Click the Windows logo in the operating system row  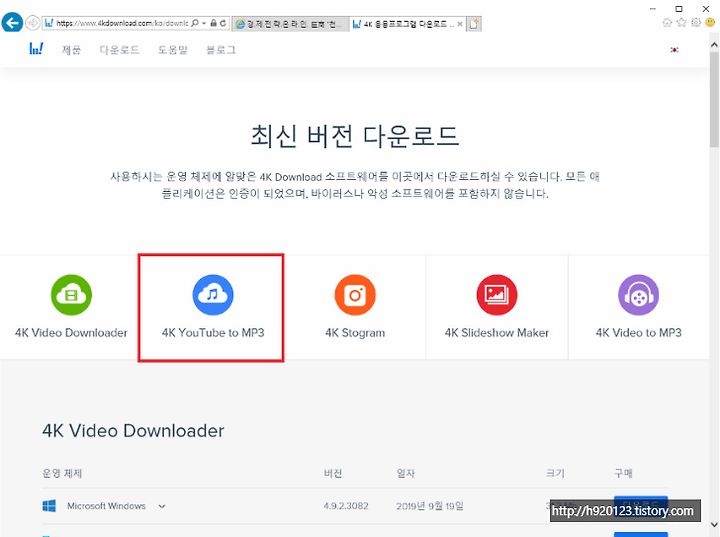coord(49,506)
